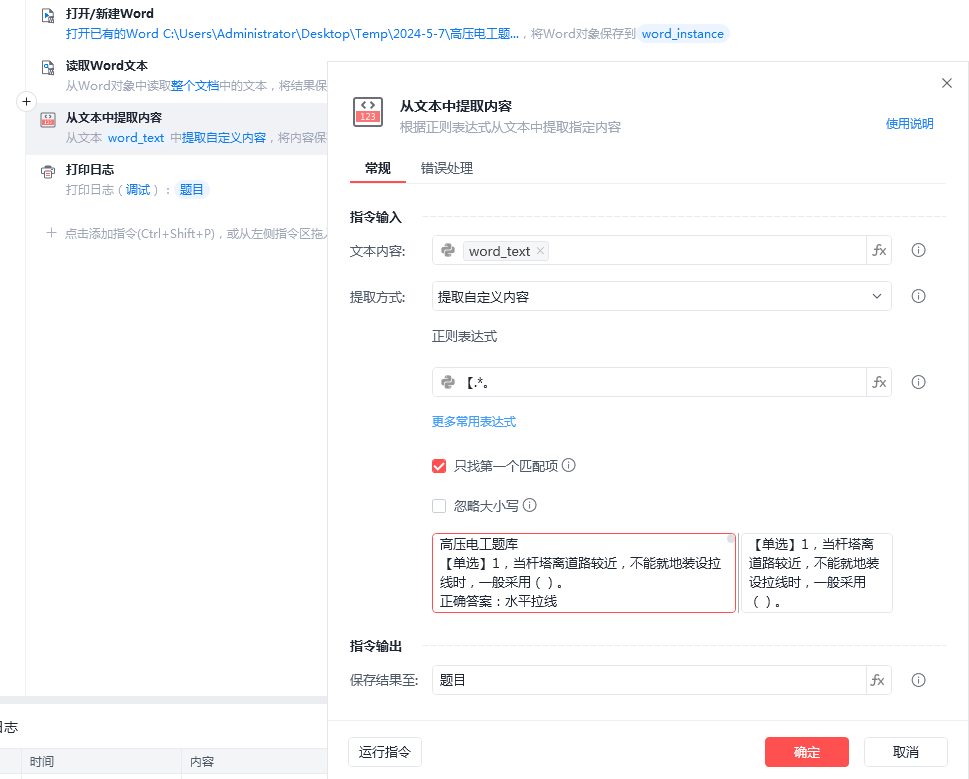Click help icon beside 忽略大小写
Image resolution: width=969 pixels, height=779 pixels.
[x=530, y=506]
